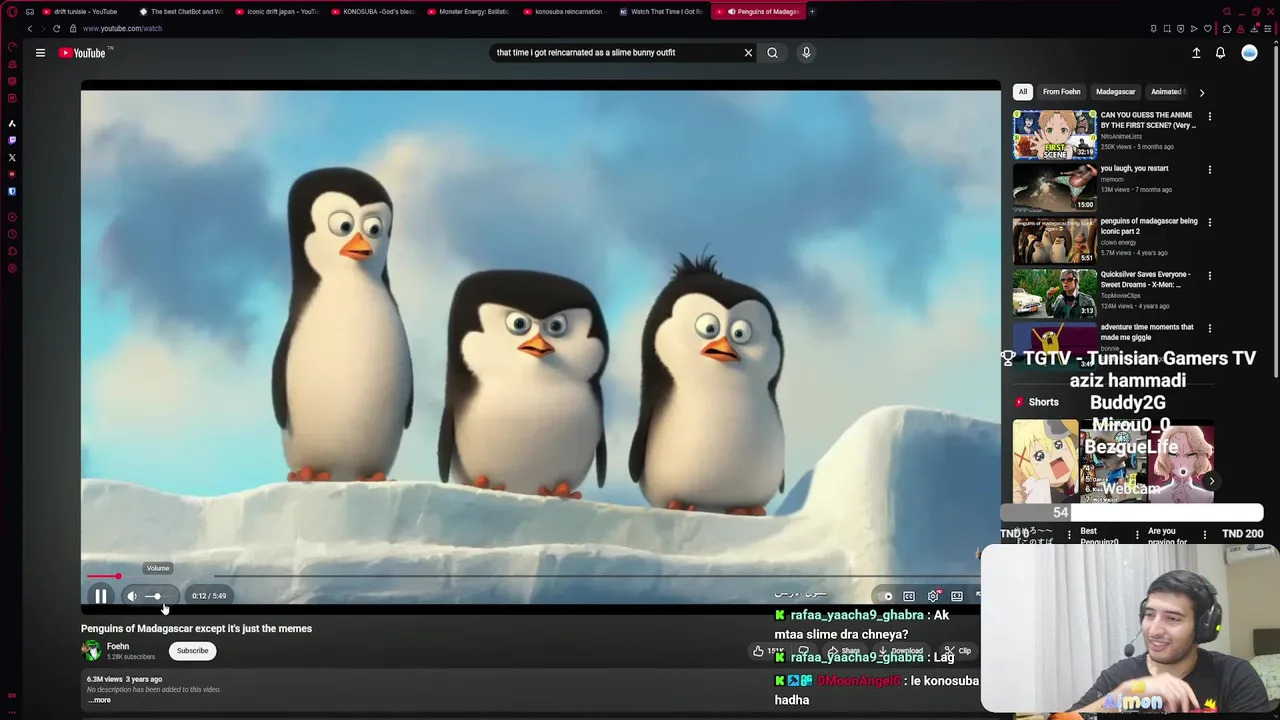The width and height of the screenshot is (1280, 720).
Task: Select the 'From Foehn' filter chip
Action: [1061, 92]
